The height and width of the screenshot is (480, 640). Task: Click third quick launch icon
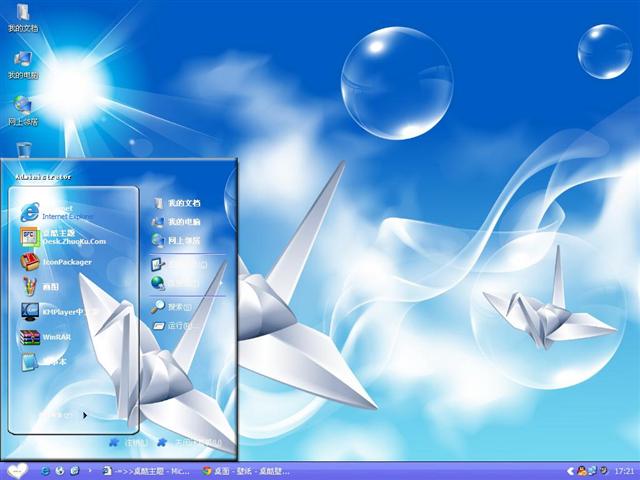pos(75,471)
